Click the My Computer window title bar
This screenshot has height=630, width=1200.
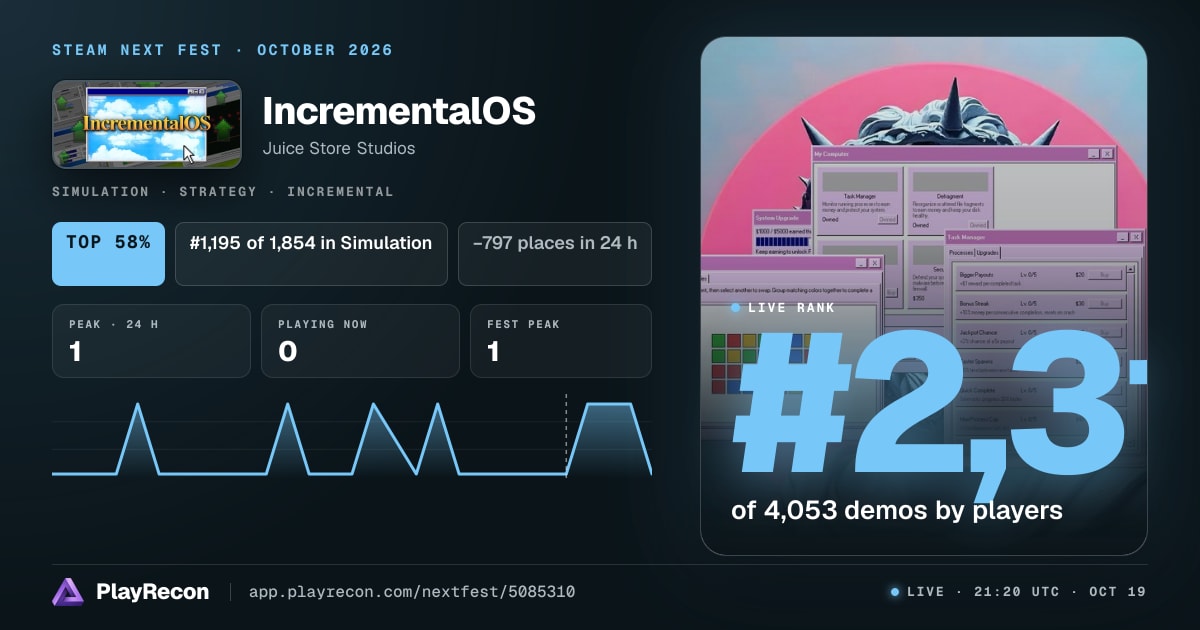pyautogui.click(x=963, y=154)
